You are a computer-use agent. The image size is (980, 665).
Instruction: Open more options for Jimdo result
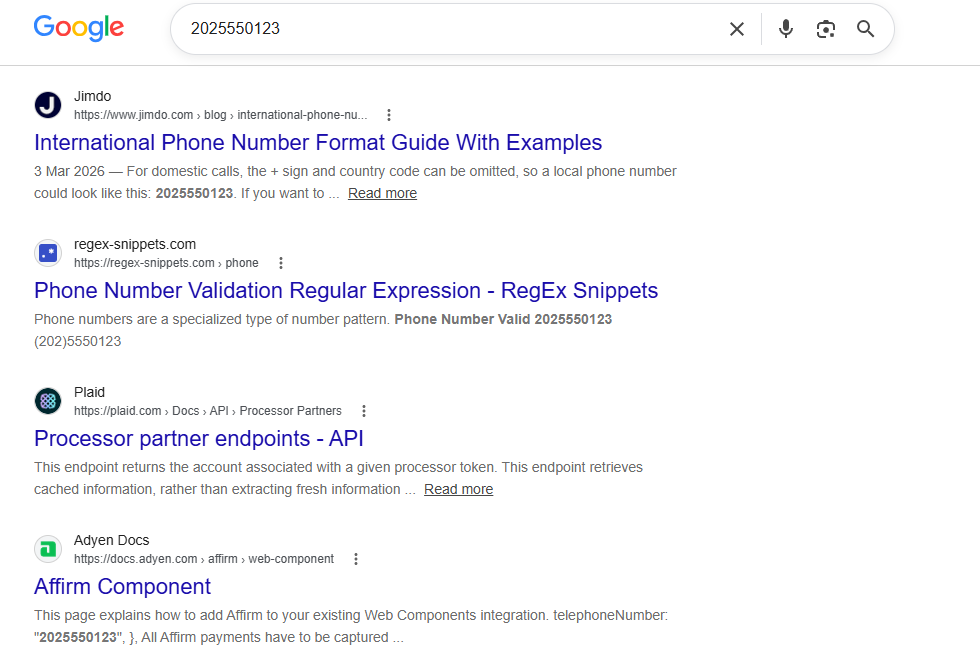pyautogui.click(x=389, y=115)
